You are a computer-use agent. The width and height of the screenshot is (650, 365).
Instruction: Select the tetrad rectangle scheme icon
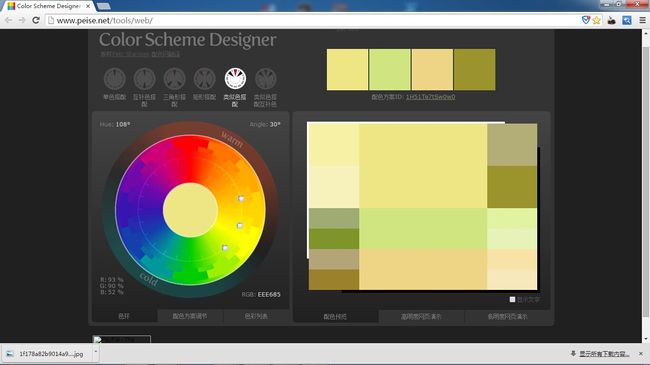click(x=204, y=79)
